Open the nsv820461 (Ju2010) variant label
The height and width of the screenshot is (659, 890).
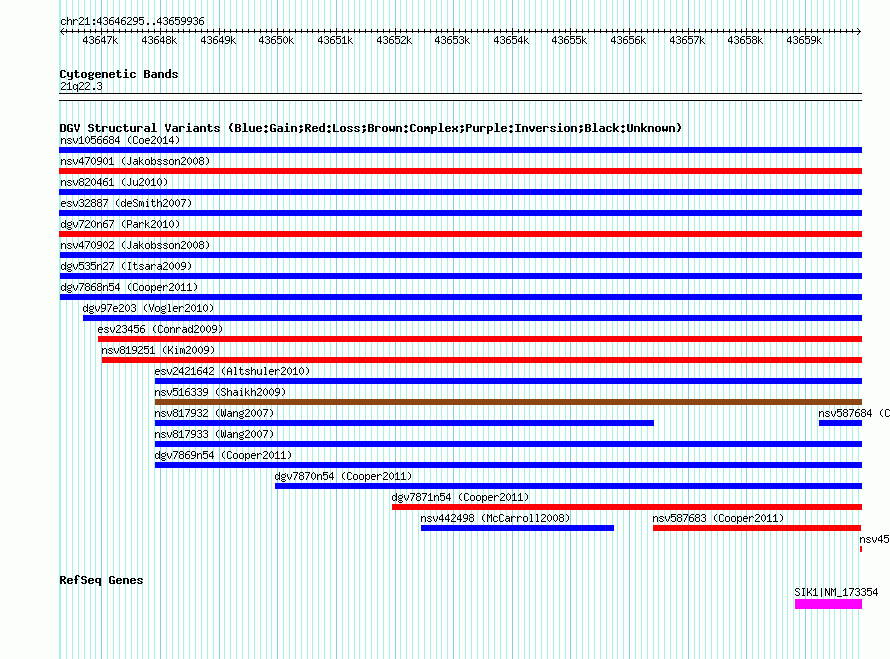114,182
